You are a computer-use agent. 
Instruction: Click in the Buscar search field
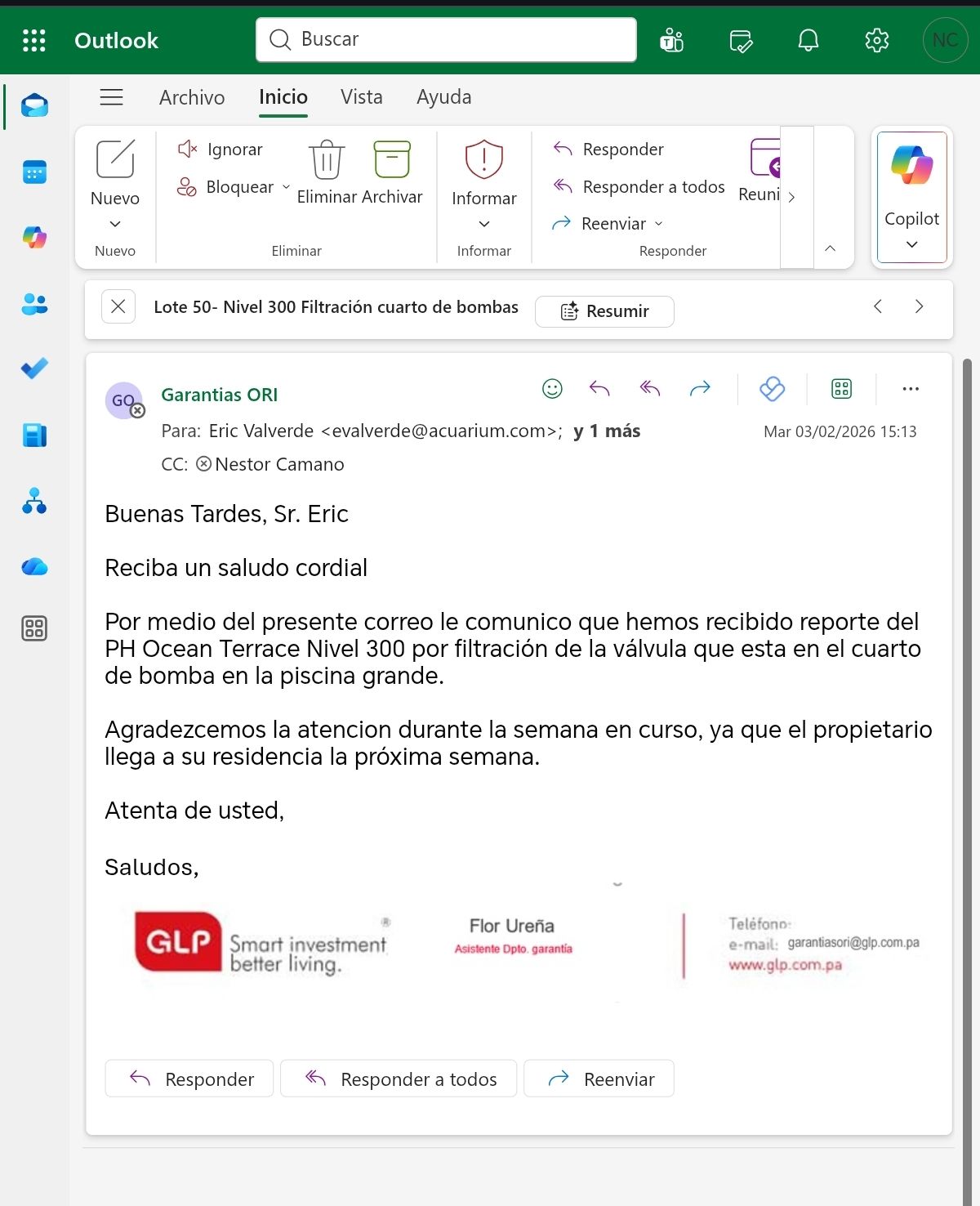pos(457,39)
